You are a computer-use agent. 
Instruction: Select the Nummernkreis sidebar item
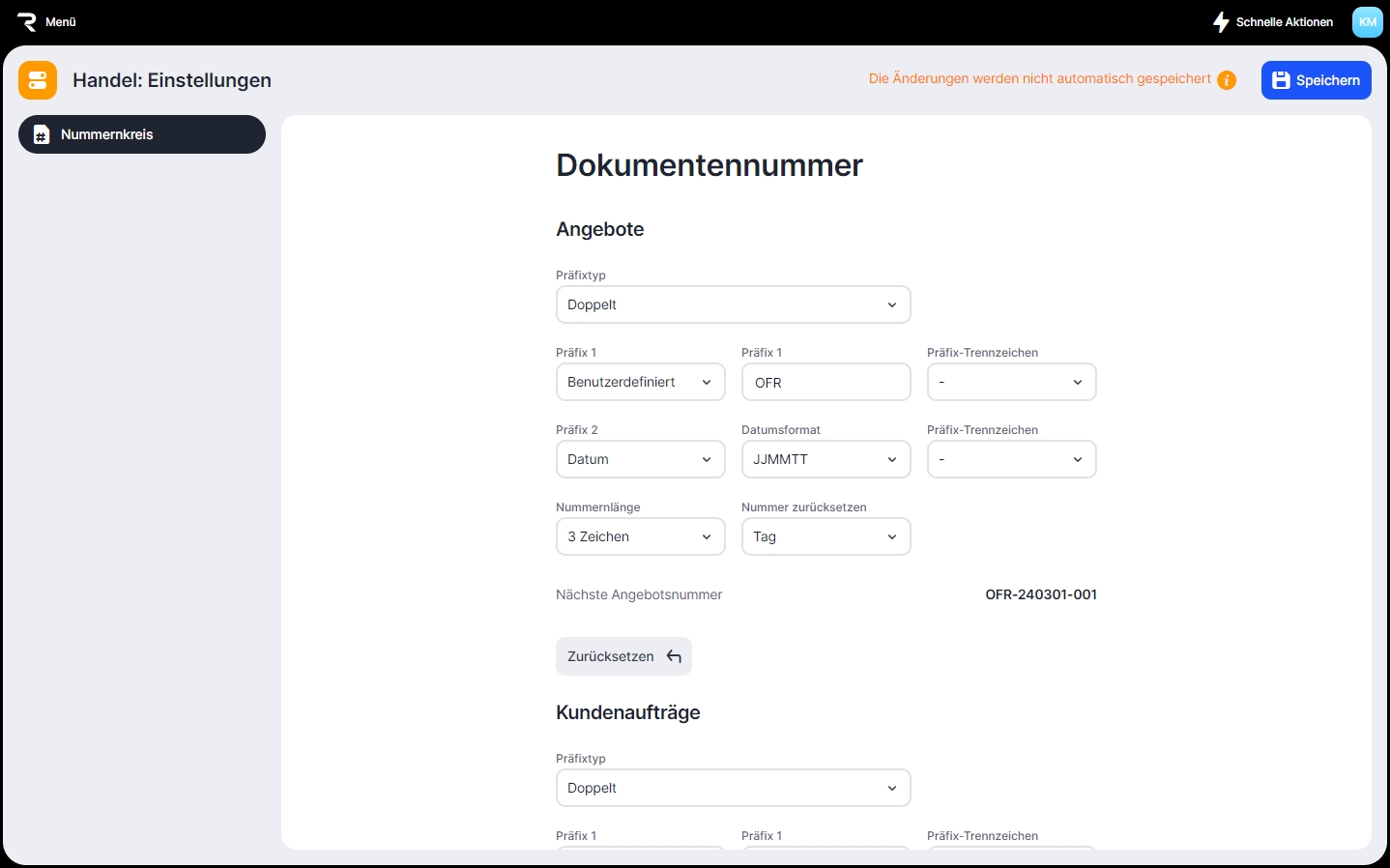click(141, 134)
